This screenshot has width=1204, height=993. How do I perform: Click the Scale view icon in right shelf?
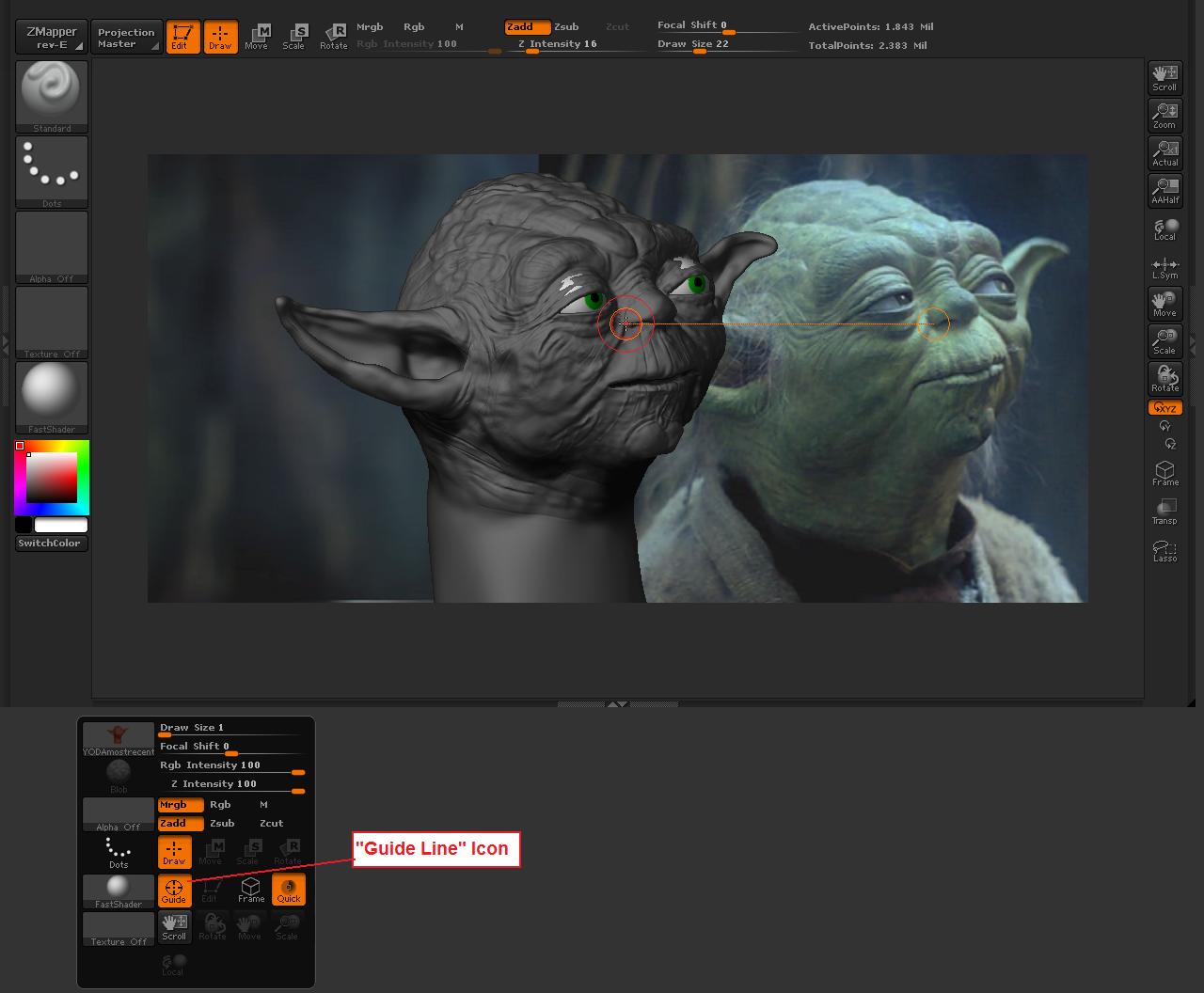click(x=1164, y=341)
